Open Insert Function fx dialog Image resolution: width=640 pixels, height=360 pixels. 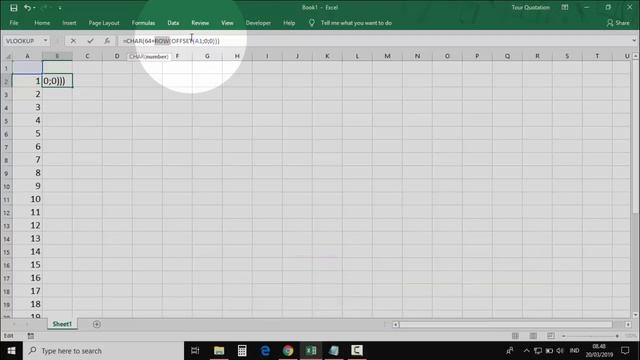tap(107, 41)
